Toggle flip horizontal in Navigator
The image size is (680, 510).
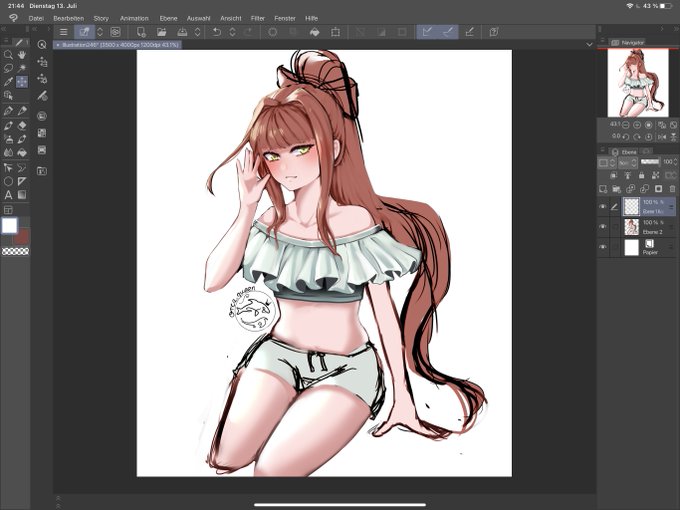(x=662, y=137)
